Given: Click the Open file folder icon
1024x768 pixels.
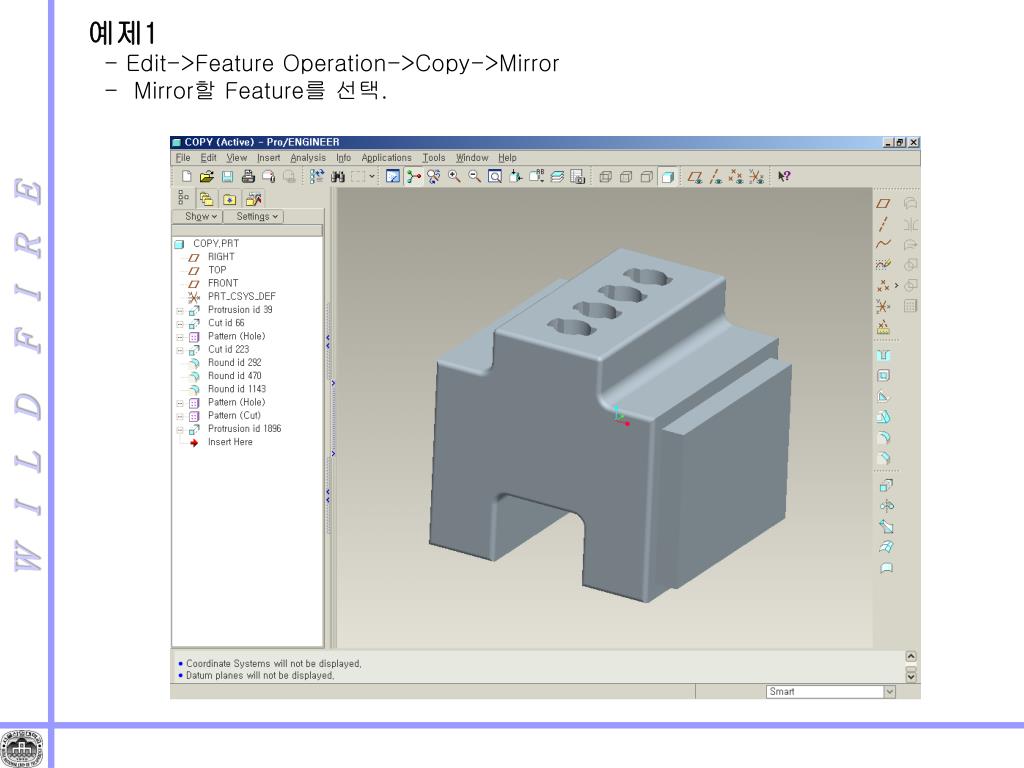Looking at the screenshot, I should 206,177.
